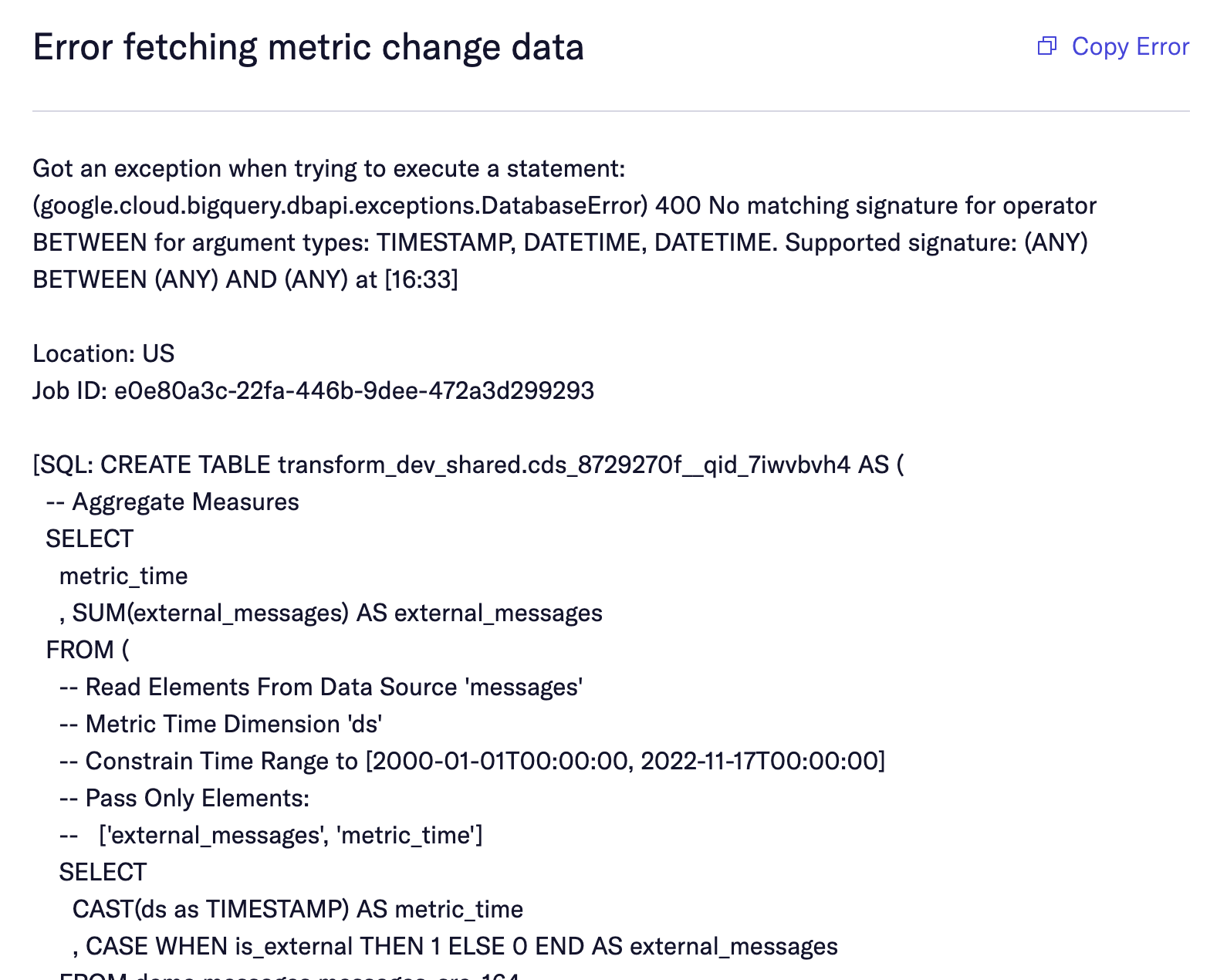Select the Location: US text
This screenshot has width=1227, height=980.
103,353
